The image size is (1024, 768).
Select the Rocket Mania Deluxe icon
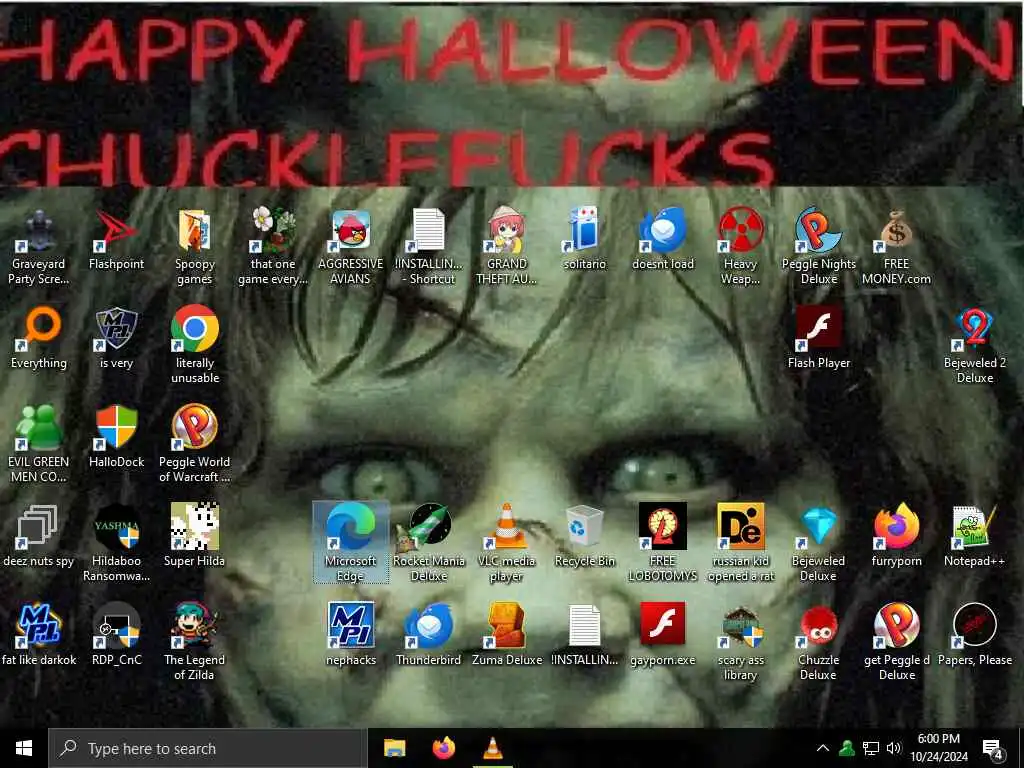[429, 543]
